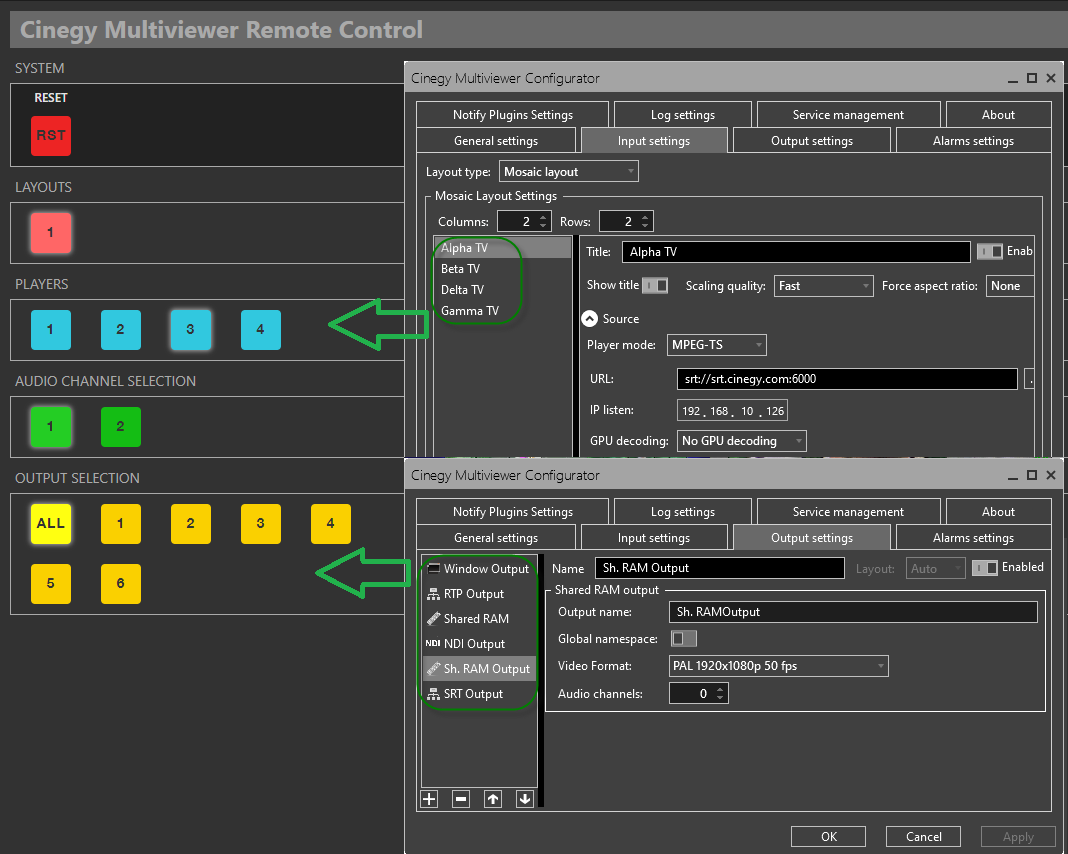1068x854 pixels.
Task: Open Log settings tab in upper Configurator
Action: (682, 114)
